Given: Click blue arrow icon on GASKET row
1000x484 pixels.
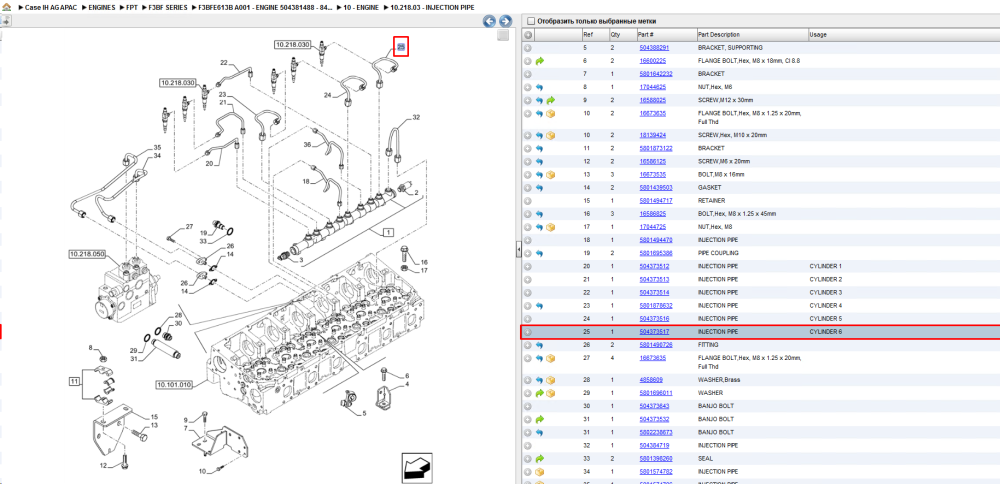Looking at the screenshot, I should coord(540,187).
